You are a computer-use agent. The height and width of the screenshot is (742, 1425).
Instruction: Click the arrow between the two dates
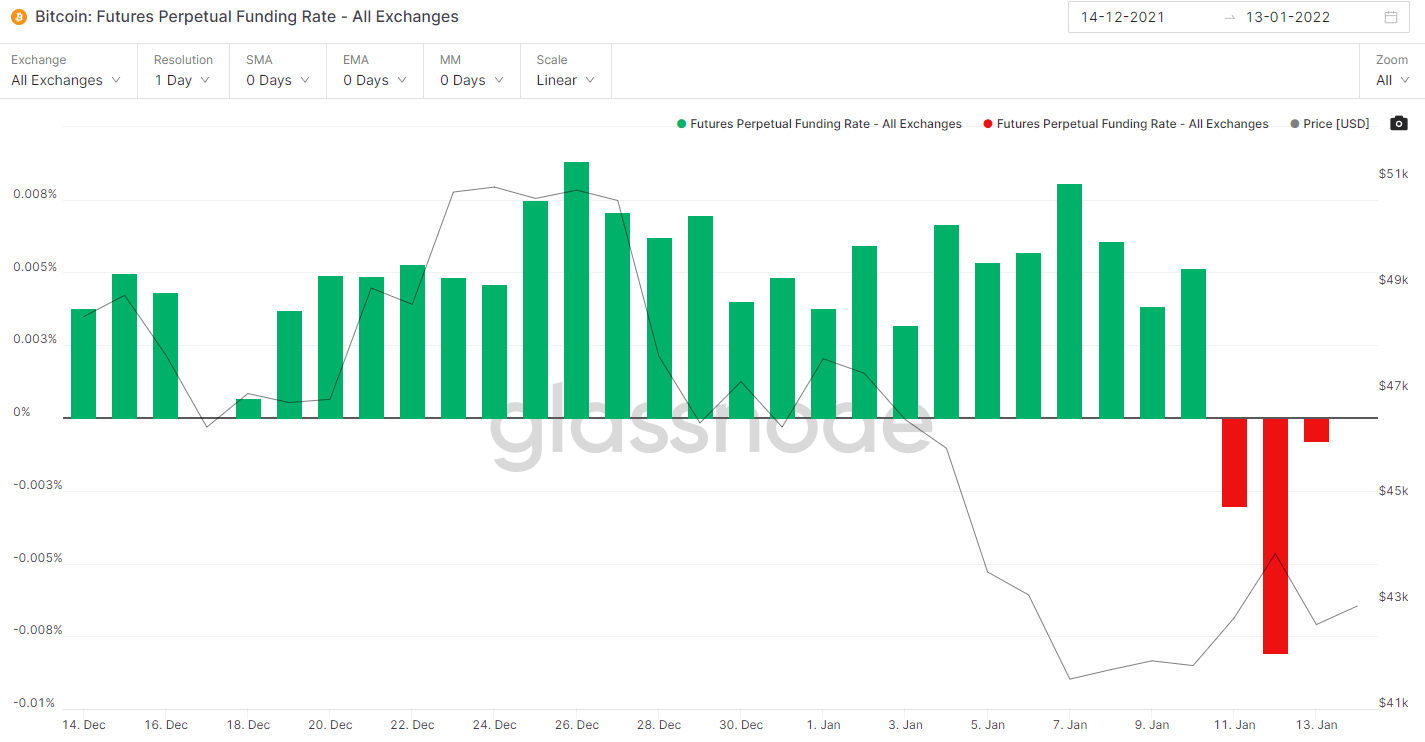point(1230,17)
